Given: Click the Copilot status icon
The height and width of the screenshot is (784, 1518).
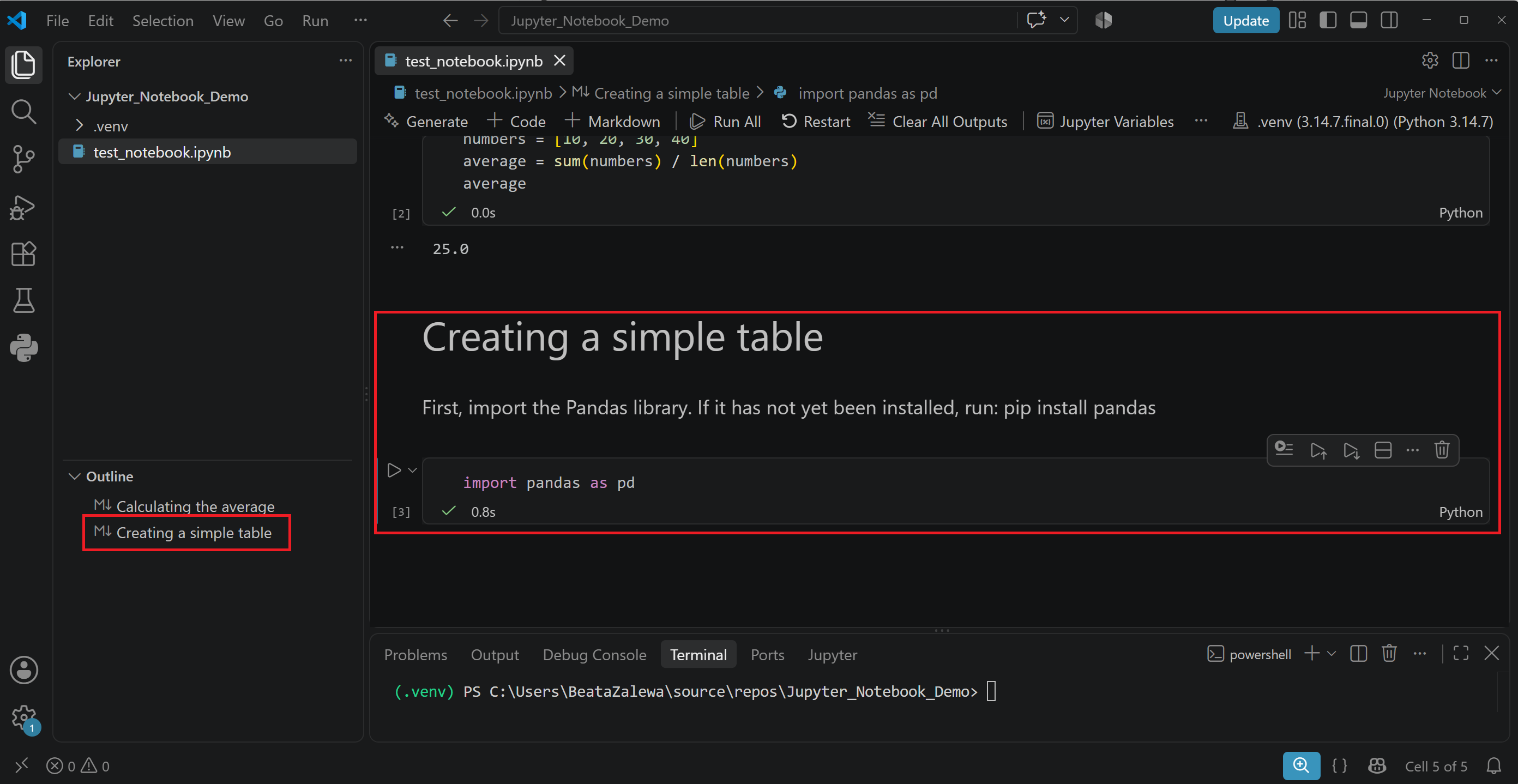Looking at the screenshot, I should 1377,766.
